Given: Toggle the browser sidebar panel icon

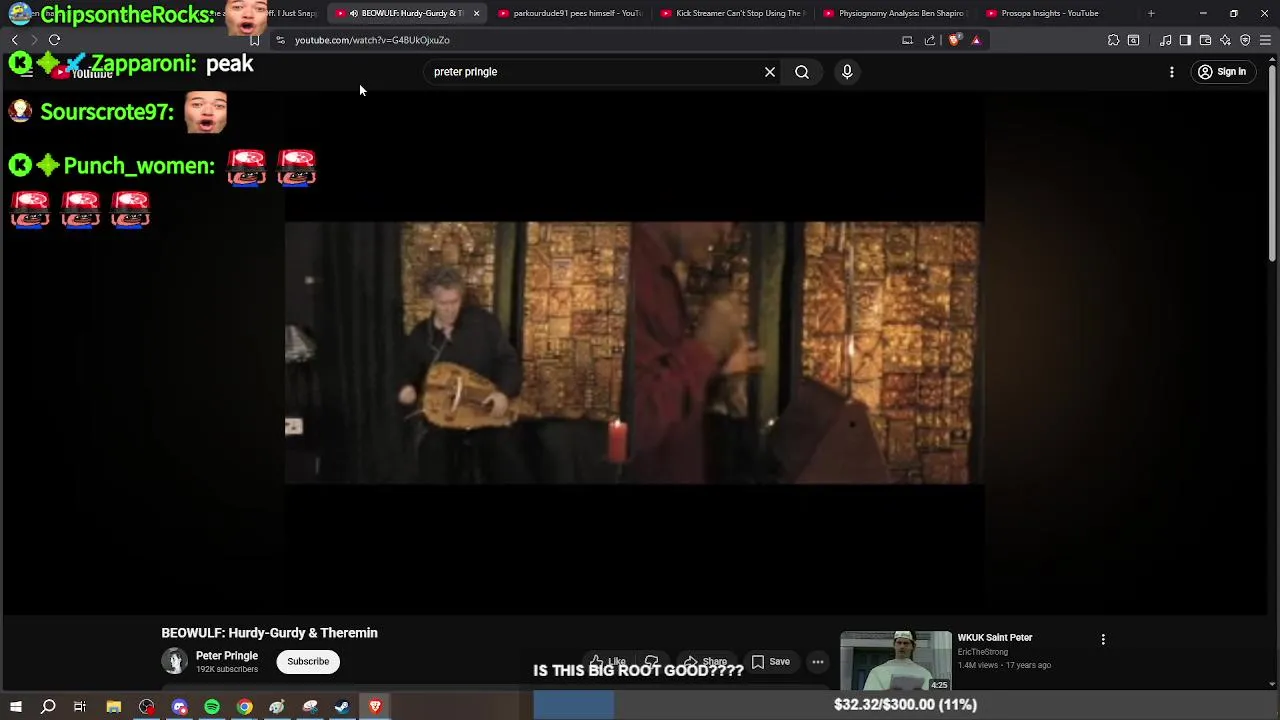Looking at the screenshot, I should tap(1185, 40).
